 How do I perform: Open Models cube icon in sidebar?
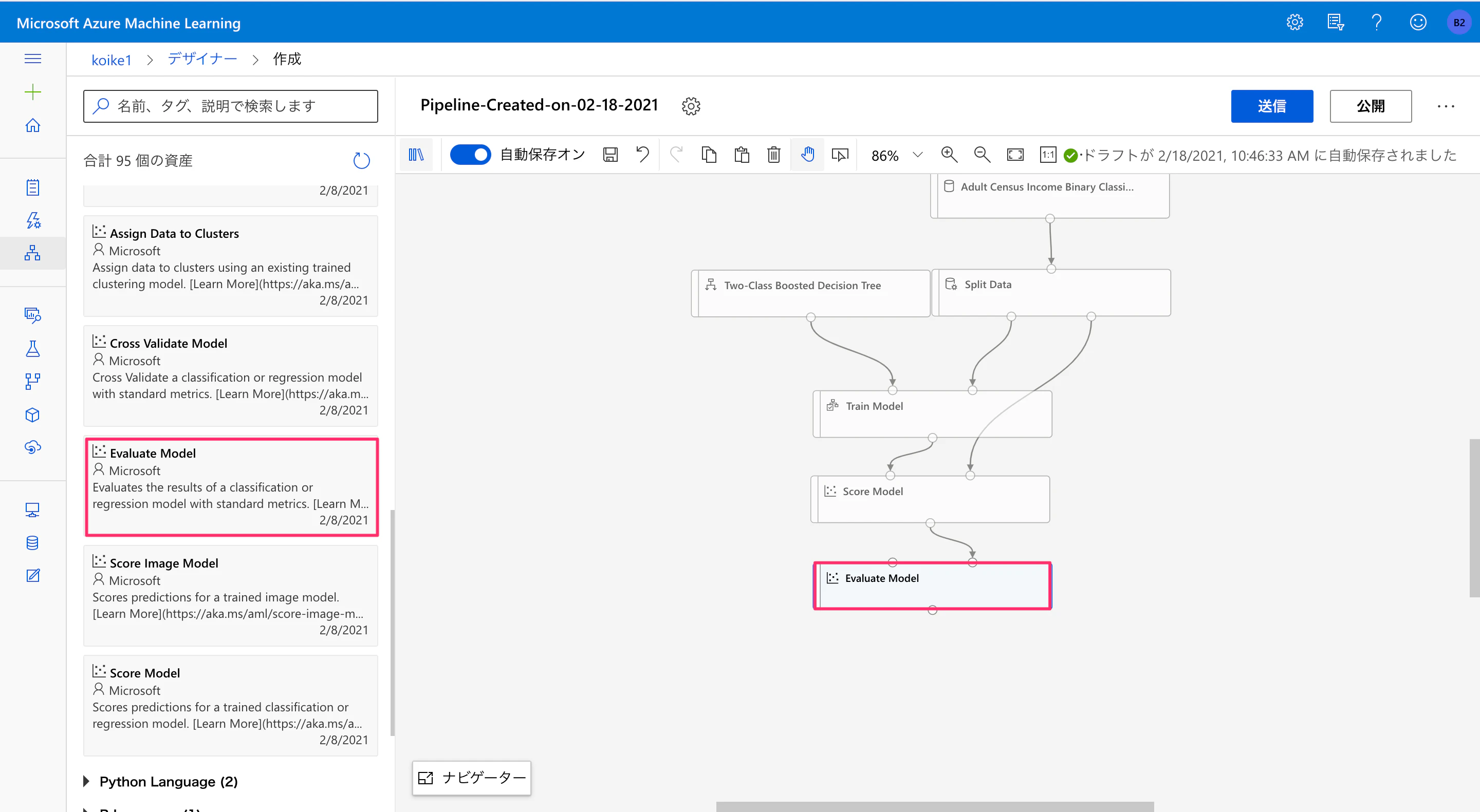tap(33, 414)
